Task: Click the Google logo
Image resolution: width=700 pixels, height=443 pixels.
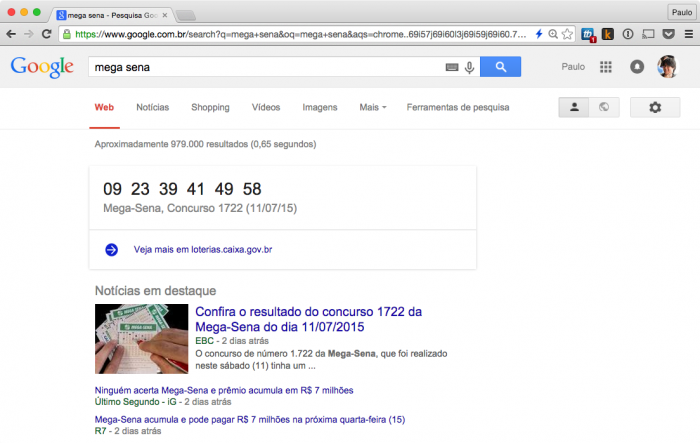Action: (42, 67)
